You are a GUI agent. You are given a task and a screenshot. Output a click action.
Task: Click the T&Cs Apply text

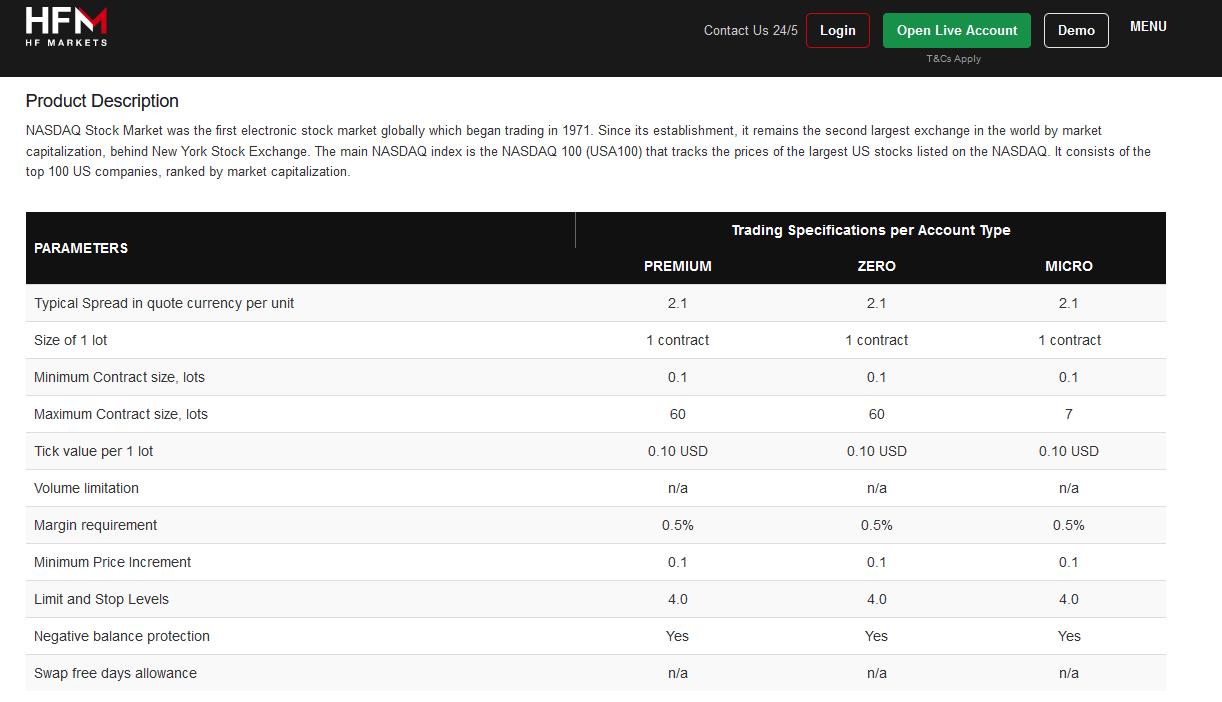click(954, 59)
